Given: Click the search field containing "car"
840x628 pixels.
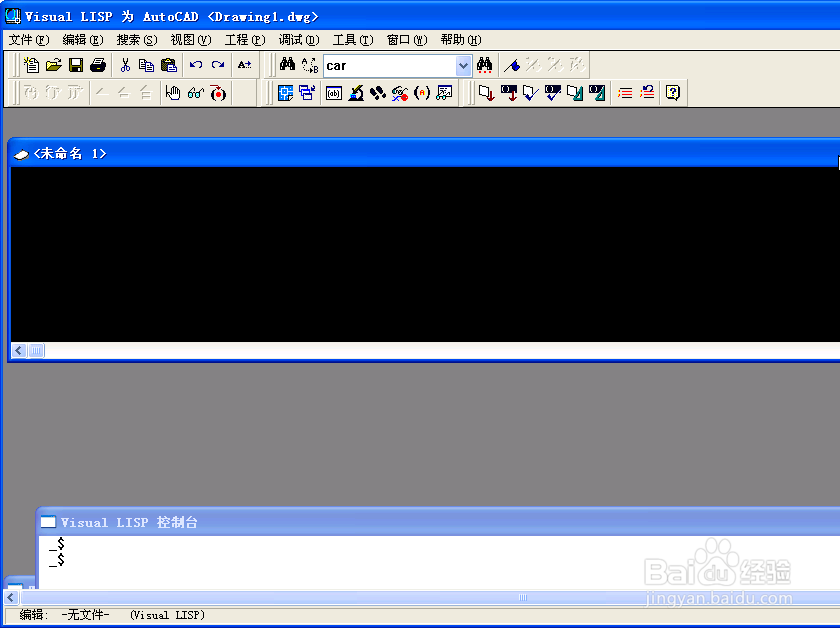Looking at the screenshot, I should pos(390,66).
